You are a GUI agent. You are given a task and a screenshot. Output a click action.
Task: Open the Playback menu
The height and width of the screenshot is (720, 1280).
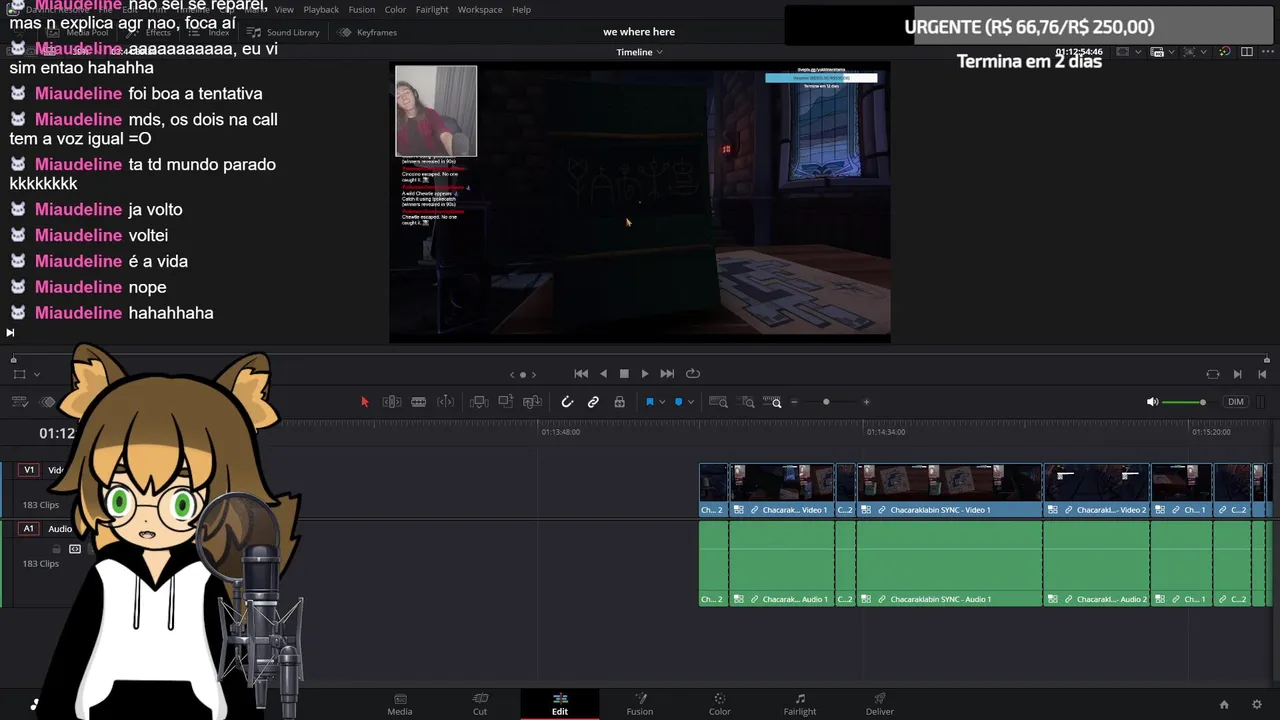(x=321, y=10)
